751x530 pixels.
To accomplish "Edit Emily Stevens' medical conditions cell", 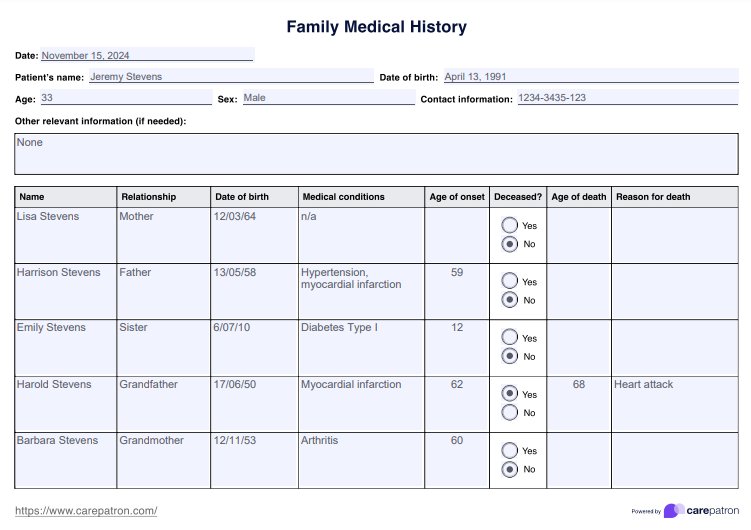I will coord(361,347).
